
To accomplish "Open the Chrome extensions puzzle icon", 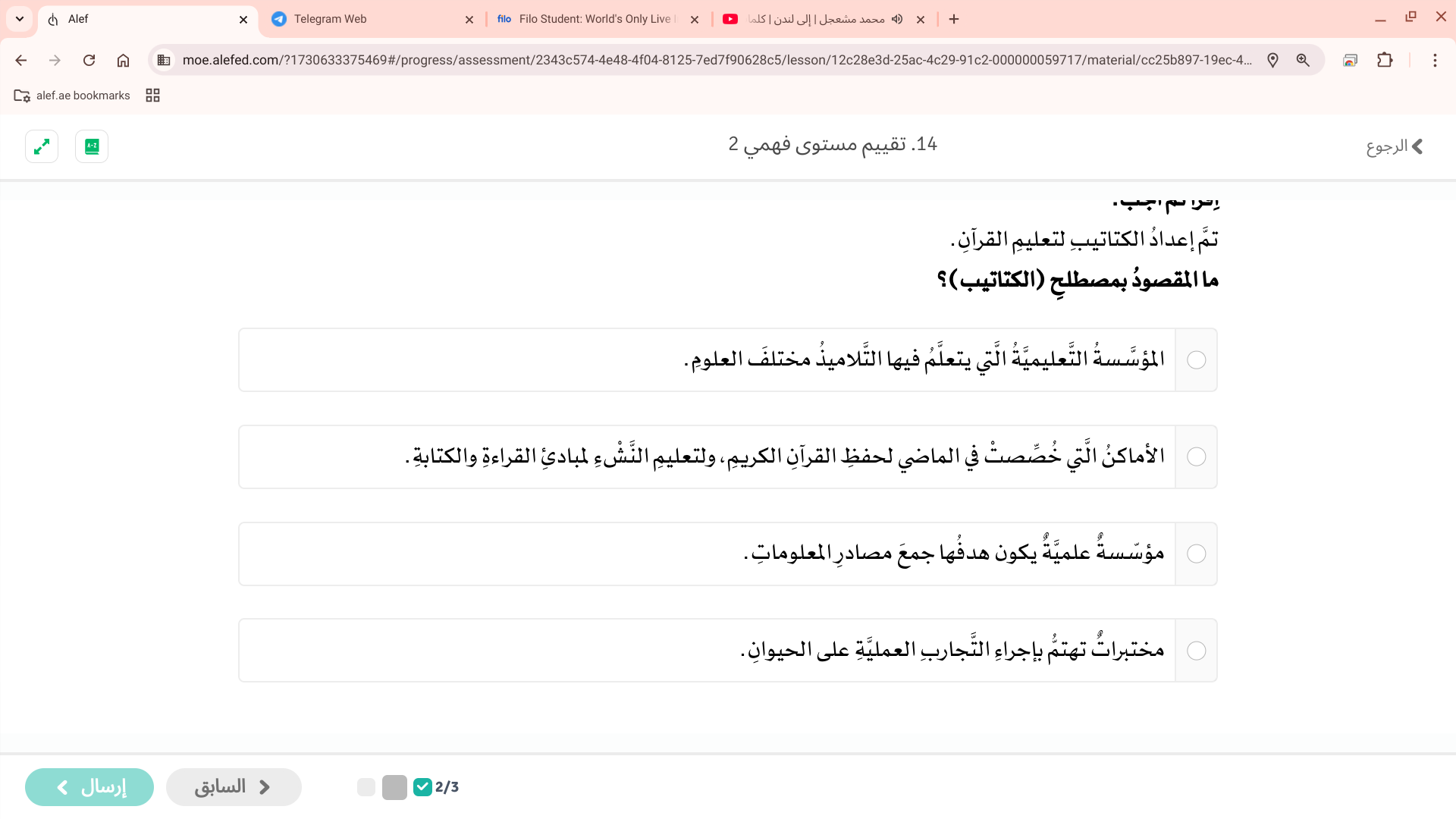I will [x=1385, y=60].
